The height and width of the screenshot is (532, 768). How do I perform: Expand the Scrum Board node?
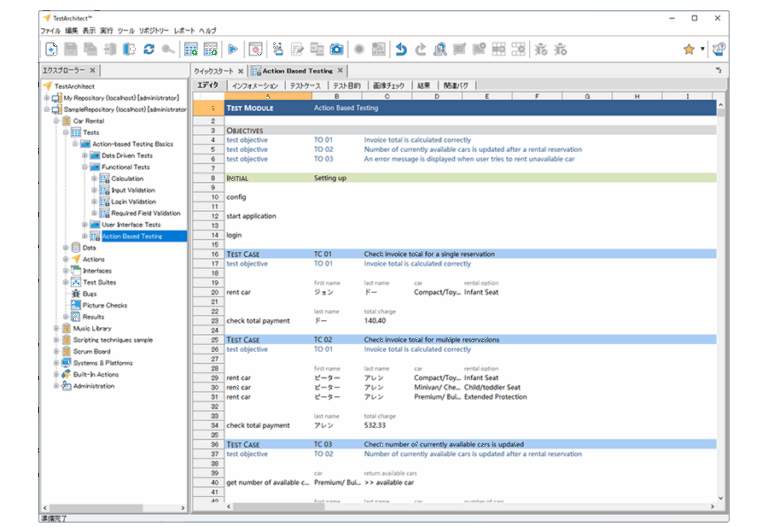(56, 351)
